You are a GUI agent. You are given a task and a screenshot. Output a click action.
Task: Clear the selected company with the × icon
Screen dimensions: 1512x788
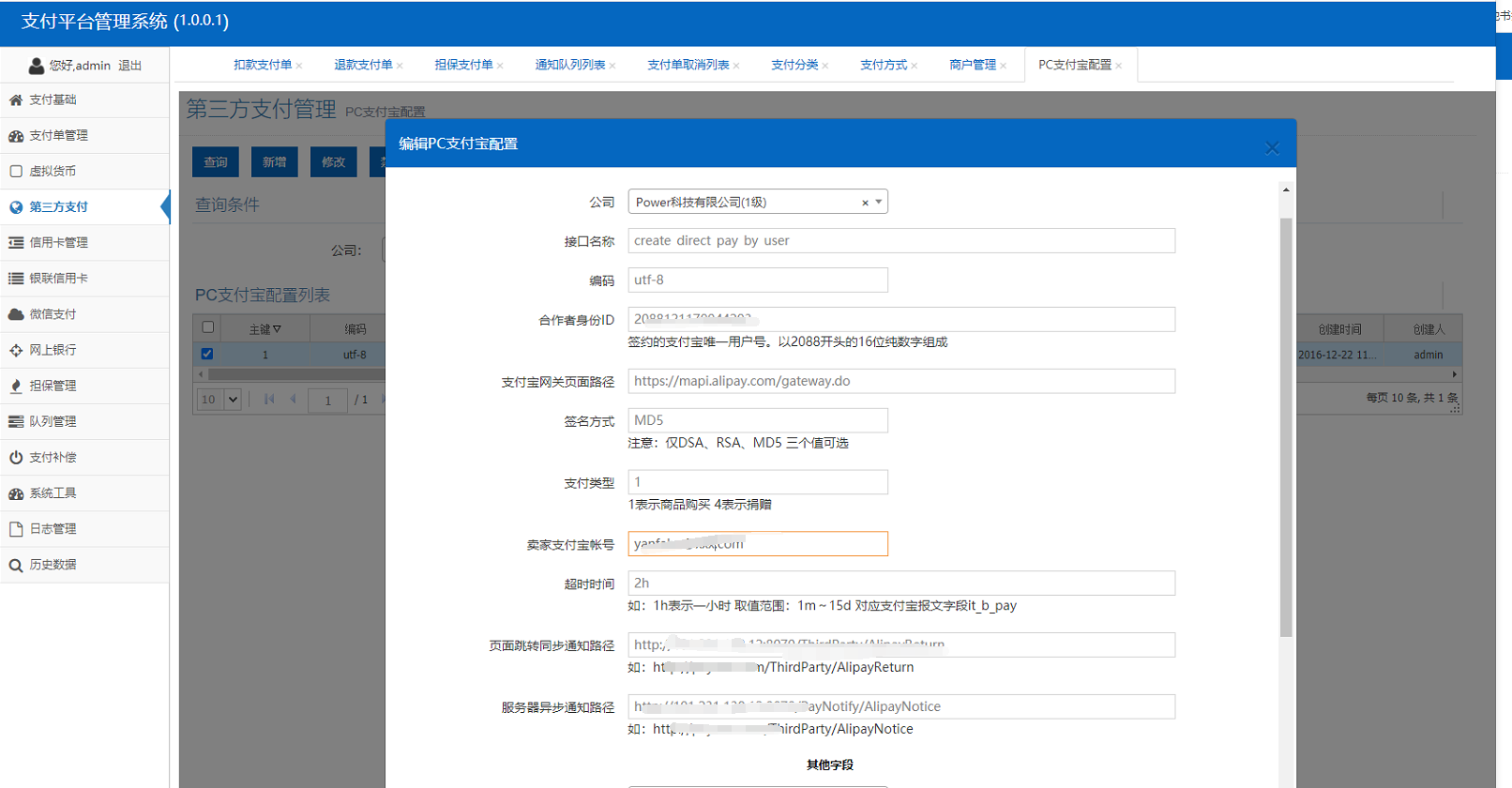click(865, 203)
